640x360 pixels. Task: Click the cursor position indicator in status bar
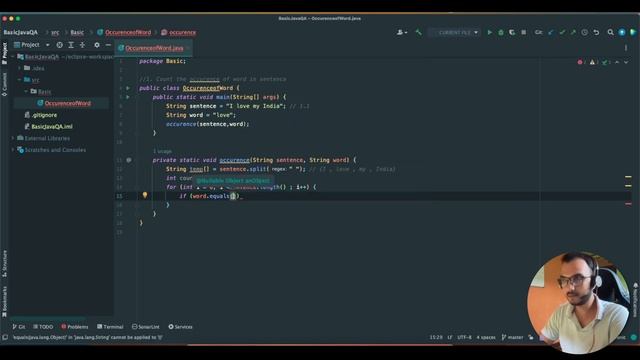point(436,337)
